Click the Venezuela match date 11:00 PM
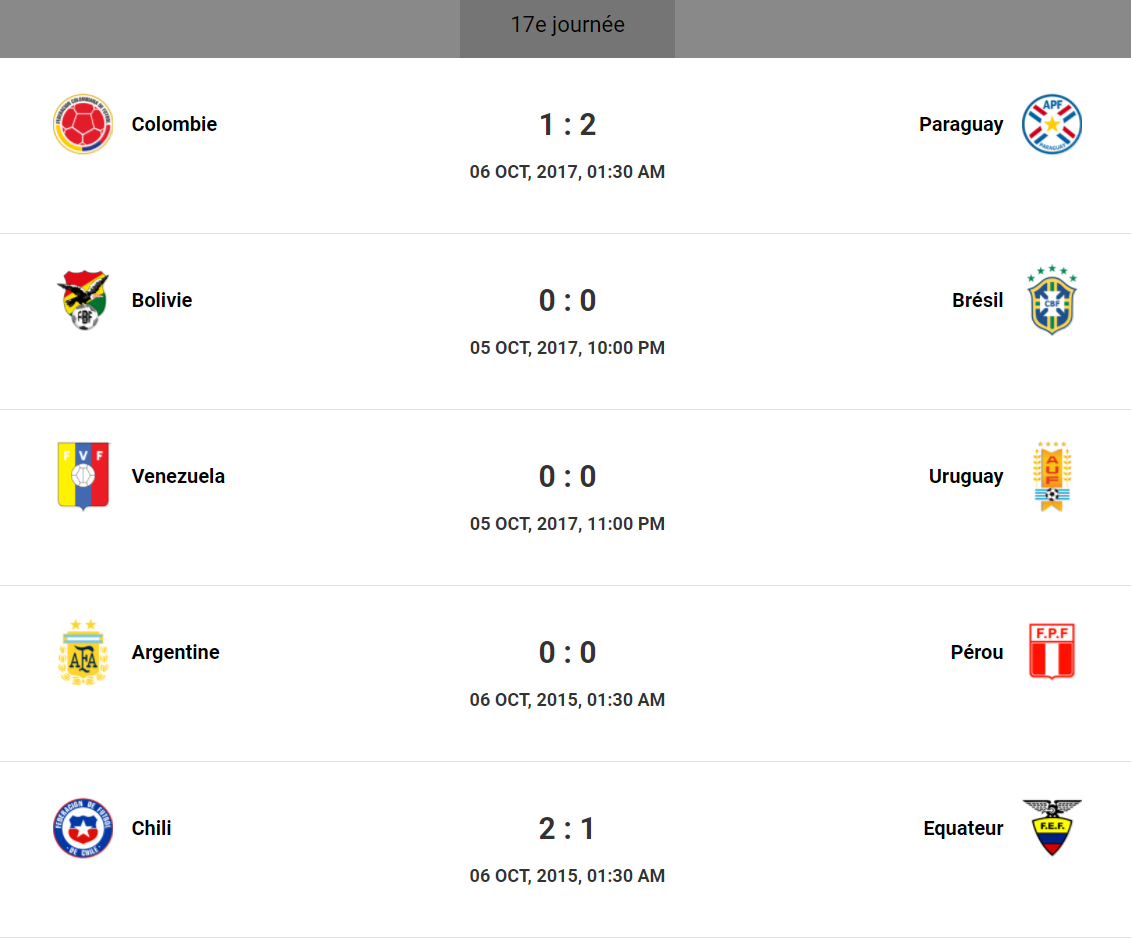The image size is (1131, 945). pos(567,524)
